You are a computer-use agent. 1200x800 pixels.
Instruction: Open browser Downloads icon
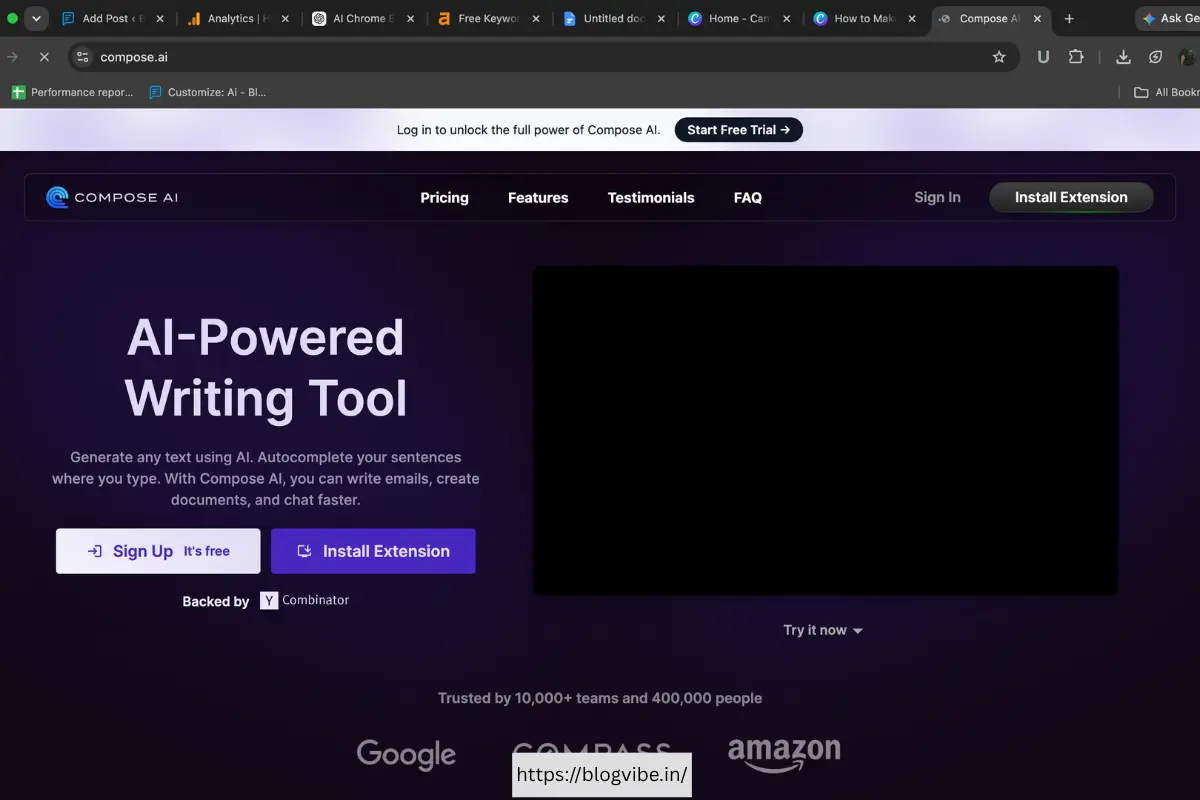pos(1123,57)
